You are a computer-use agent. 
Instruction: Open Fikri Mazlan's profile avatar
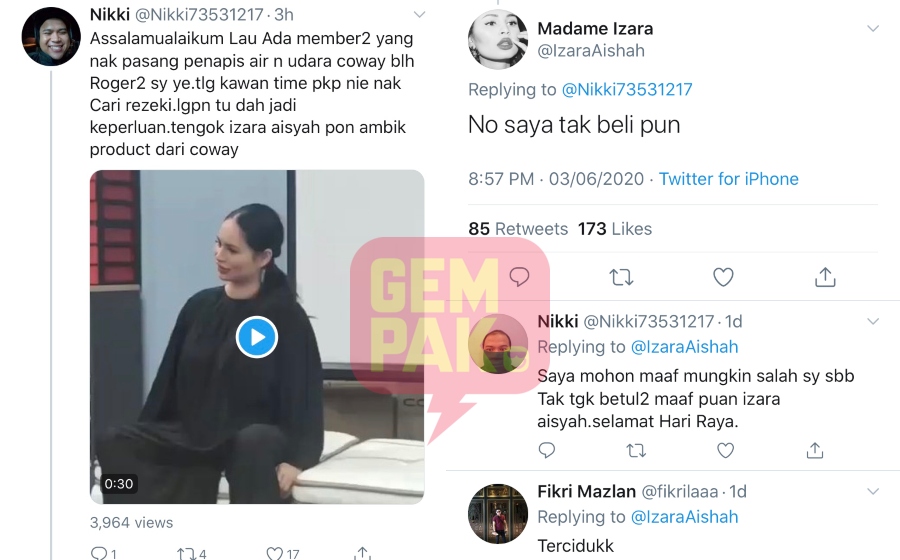pos(498,514)
